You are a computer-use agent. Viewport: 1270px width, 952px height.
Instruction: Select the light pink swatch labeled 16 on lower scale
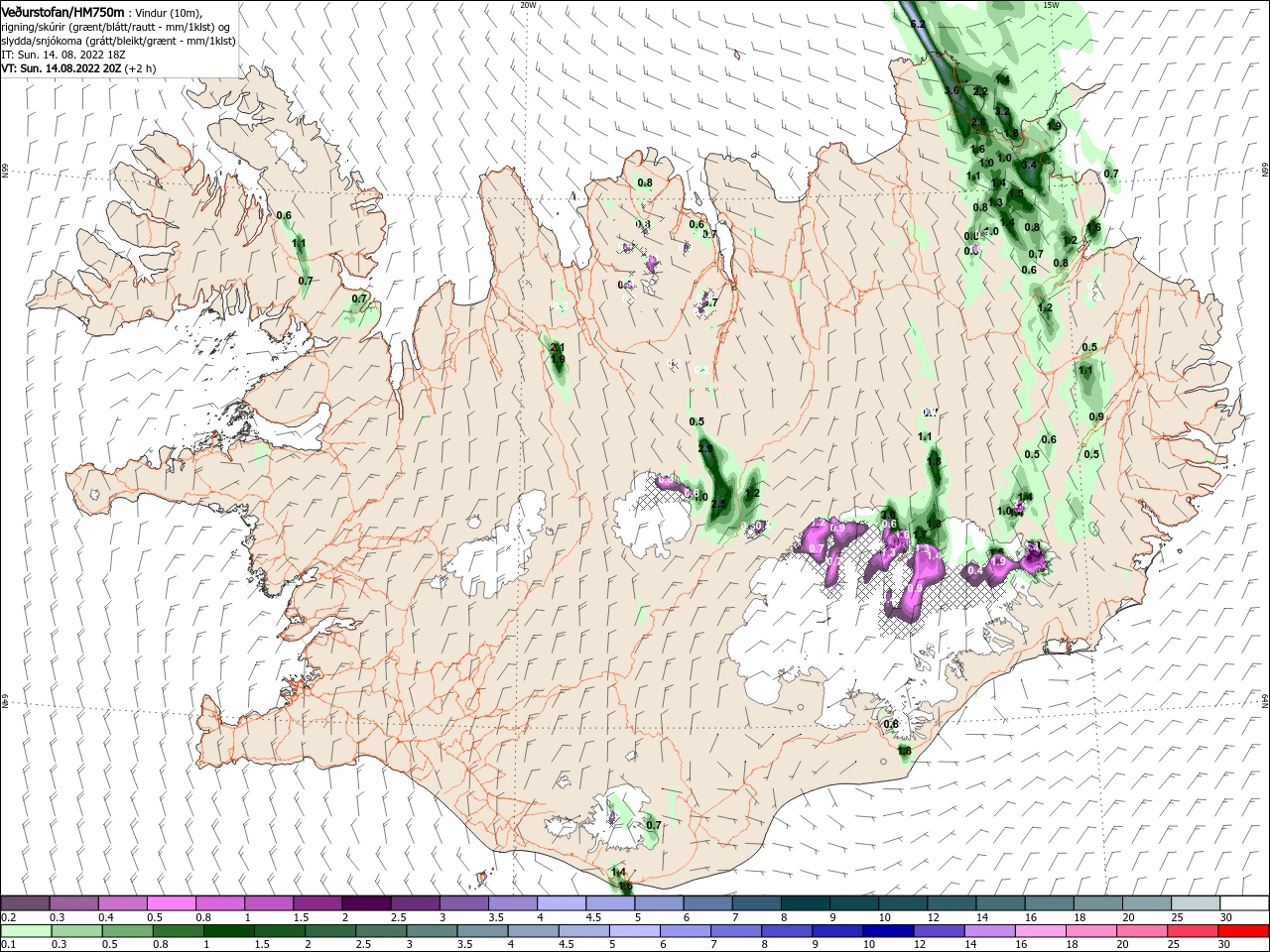click(1040, 931)
